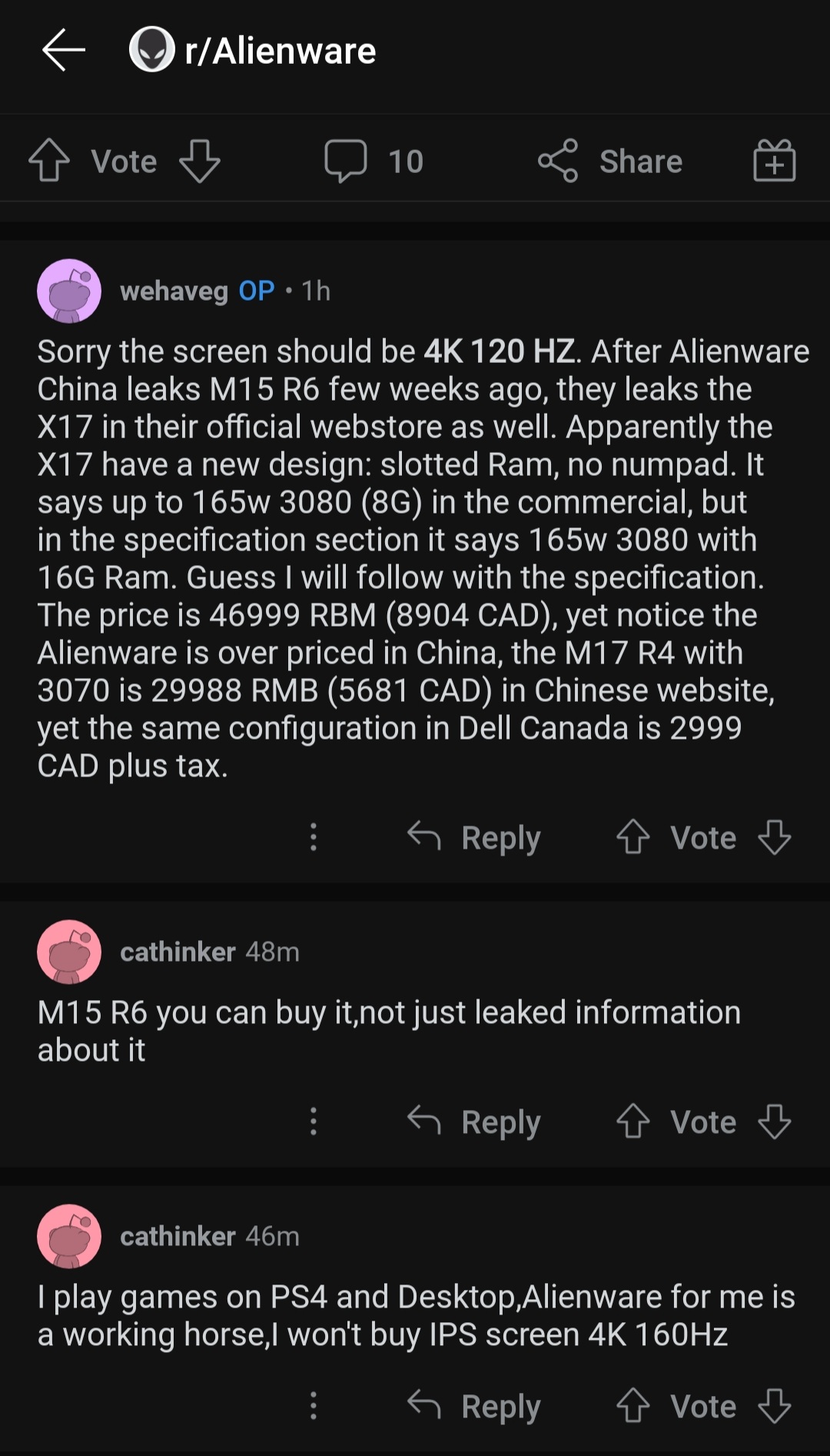Downvote the post in top bar
This screenshot has height=1456, width=830.
coord(200,161)
